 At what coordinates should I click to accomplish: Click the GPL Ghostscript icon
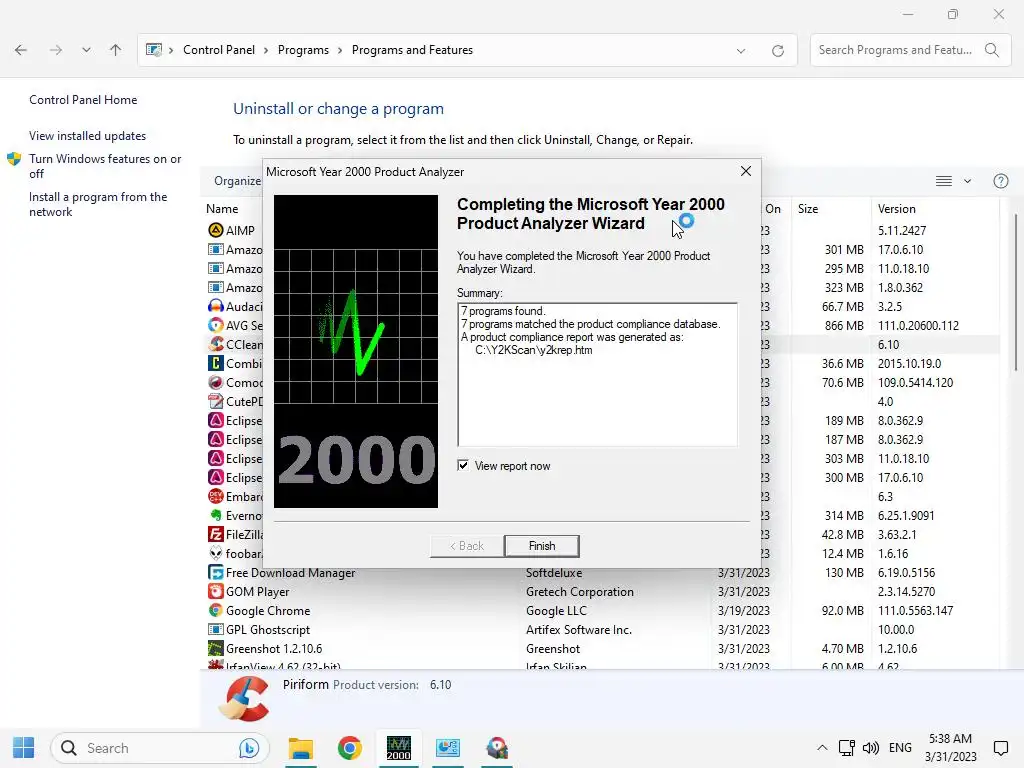[216, 630]
